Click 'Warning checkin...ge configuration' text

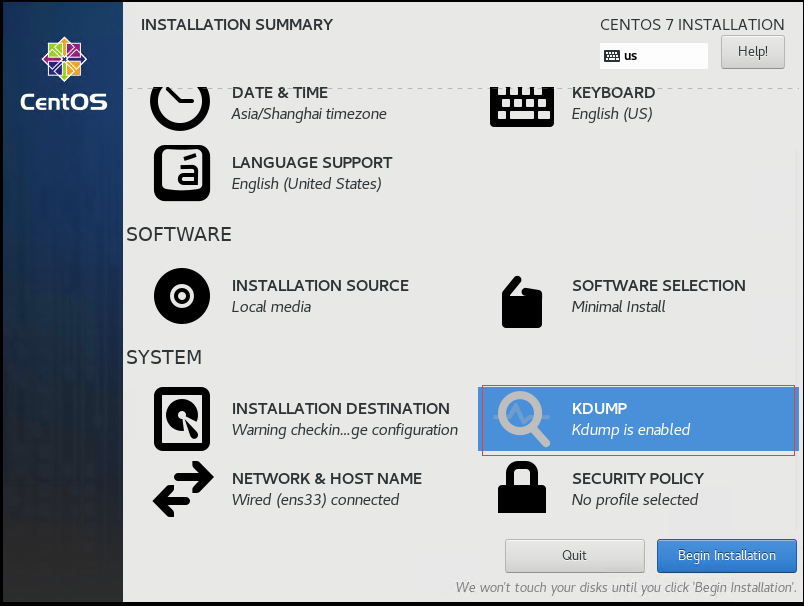345,430
